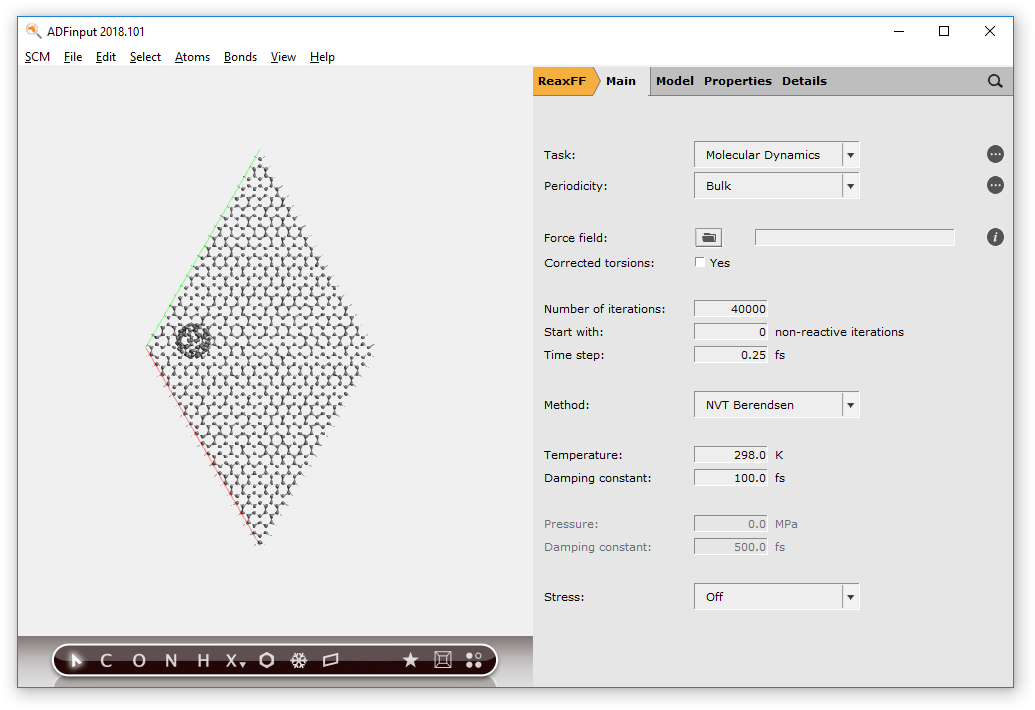The height and width of the screenshot is (710, 1035).
Task: Open the Task dropdown Molecular Dynamics
Action: [776, 155]
